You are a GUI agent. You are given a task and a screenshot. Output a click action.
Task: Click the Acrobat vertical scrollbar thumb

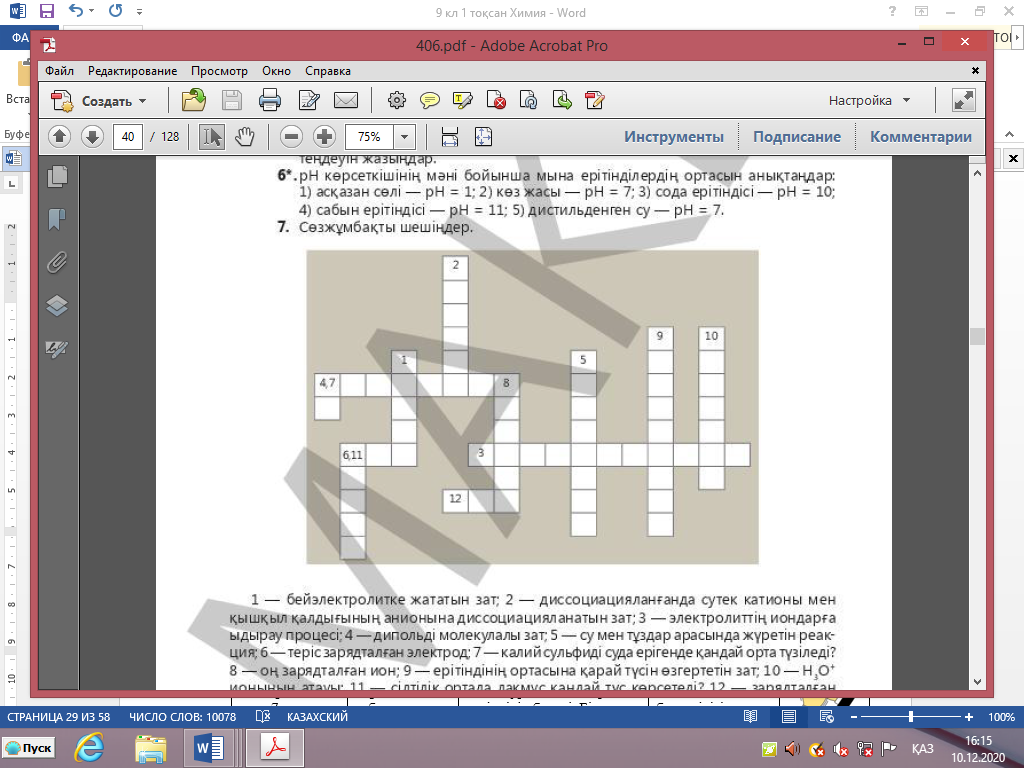click(x=977, y=336)
